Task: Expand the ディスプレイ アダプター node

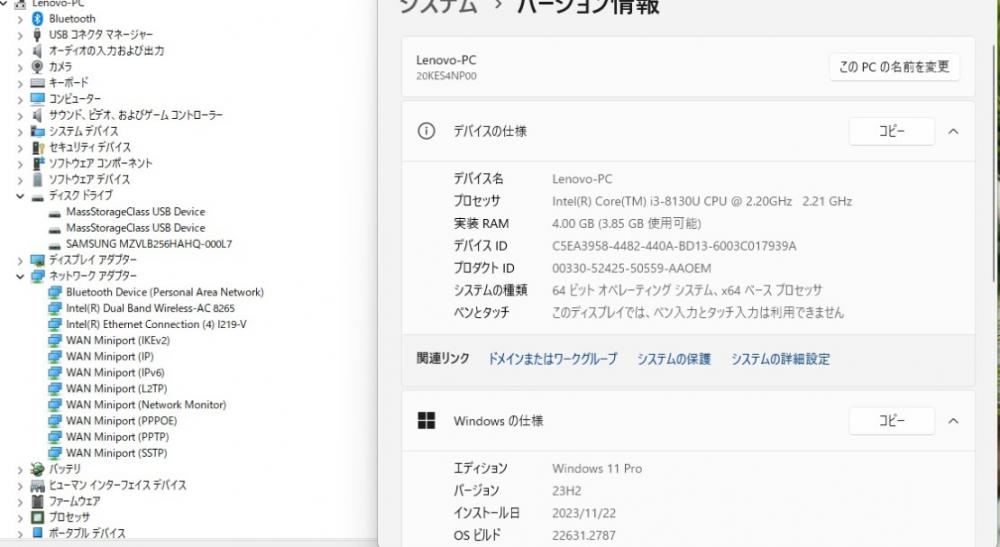Action: pos(20,260)
